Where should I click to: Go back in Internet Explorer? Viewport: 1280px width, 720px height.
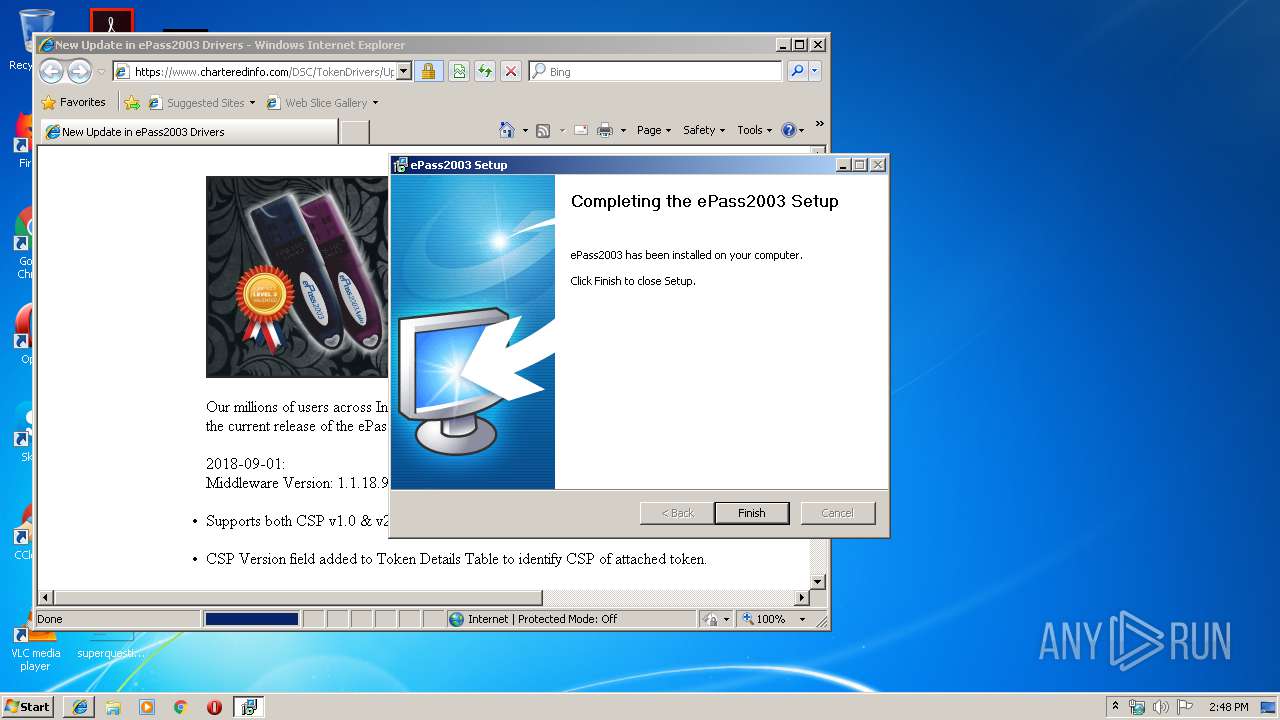[x=52, y=71]
